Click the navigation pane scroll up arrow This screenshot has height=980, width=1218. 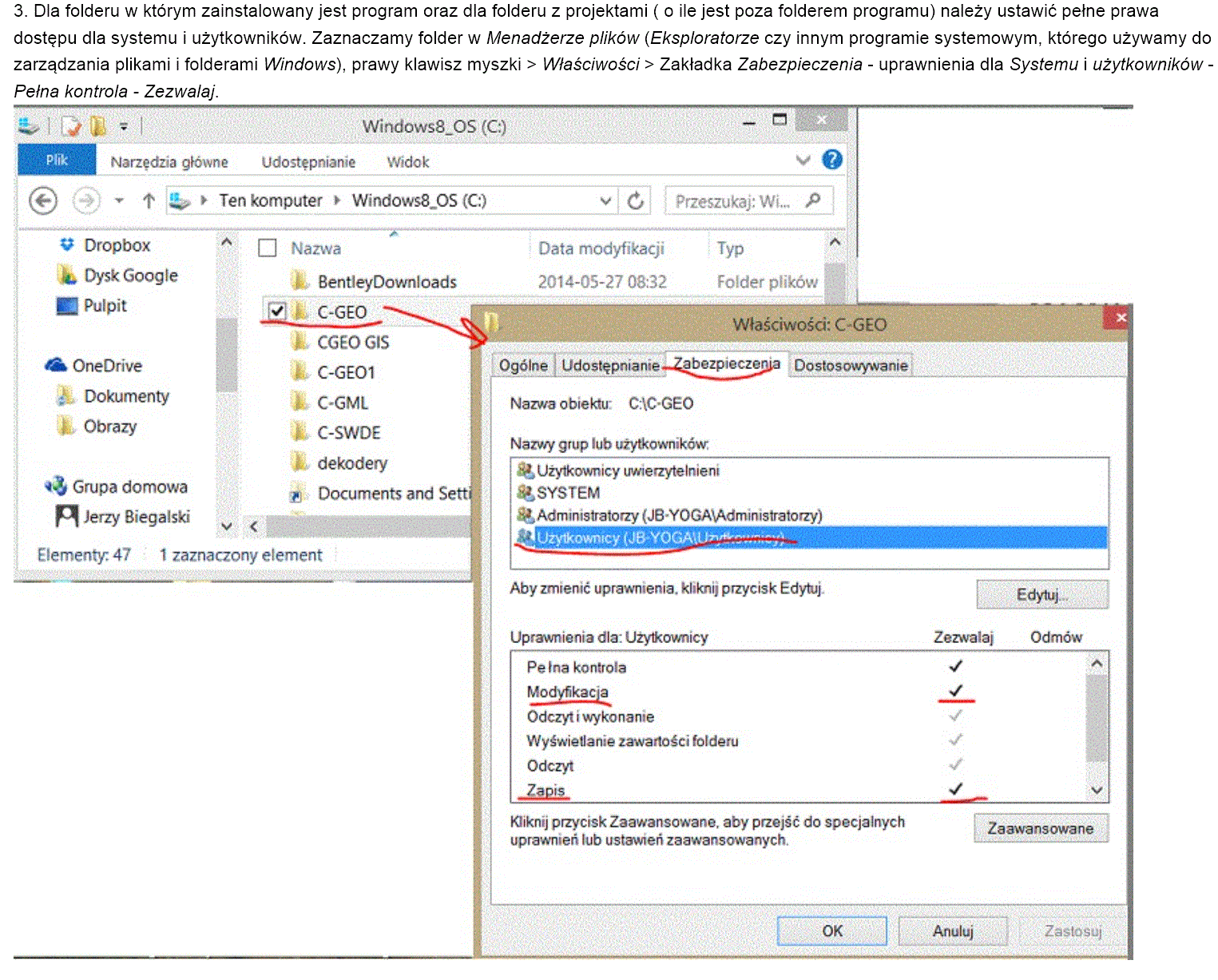pyautogui.click(x=227, y=242)
